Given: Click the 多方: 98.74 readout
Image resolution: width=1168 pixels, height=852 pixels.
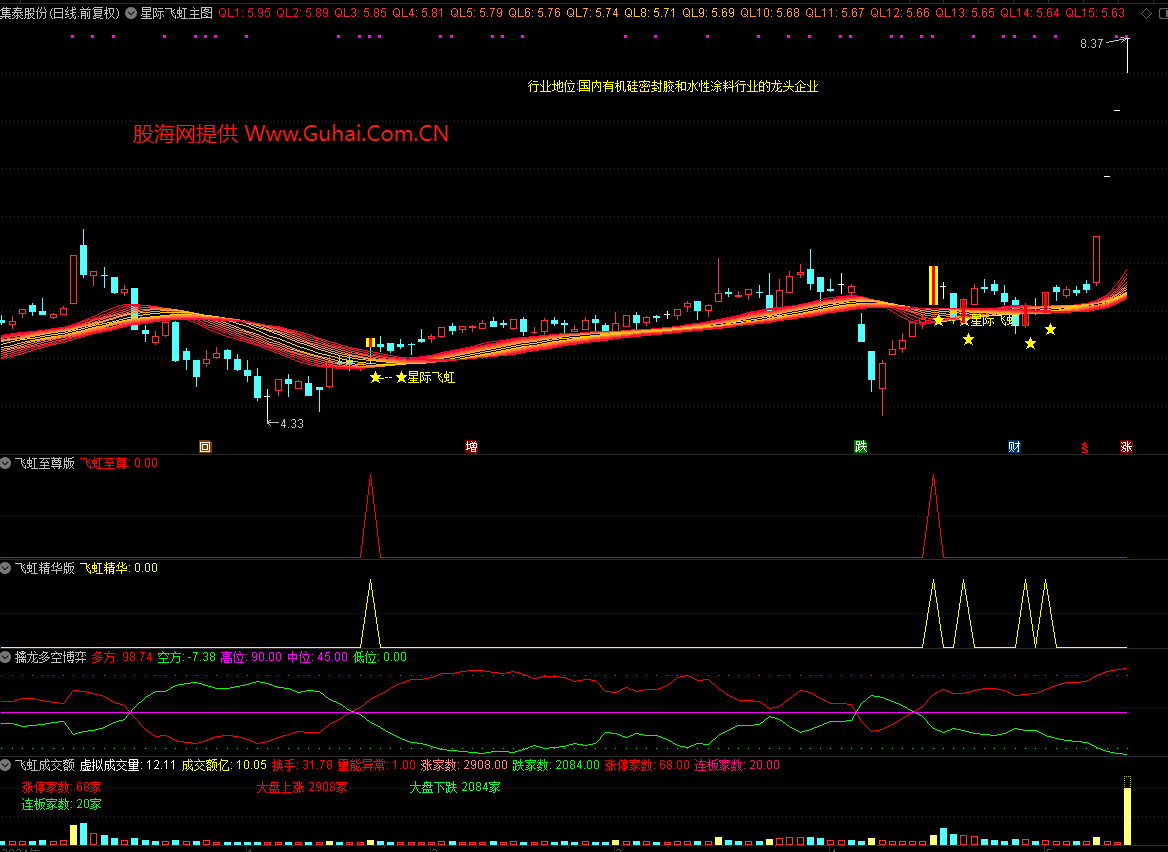Looking at the screenshot, I should pyautogui.click(x=122, y=657).
